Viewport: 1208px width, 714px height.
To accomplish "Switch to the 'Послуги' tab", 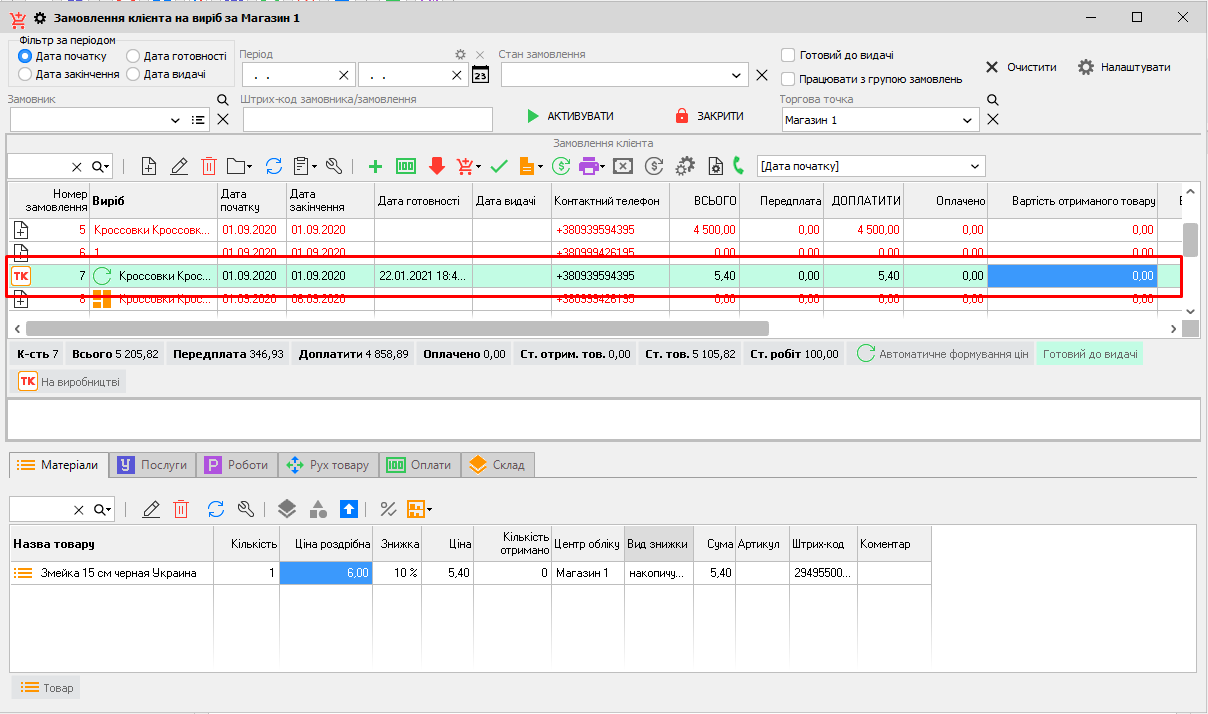I will pos(153,465).
